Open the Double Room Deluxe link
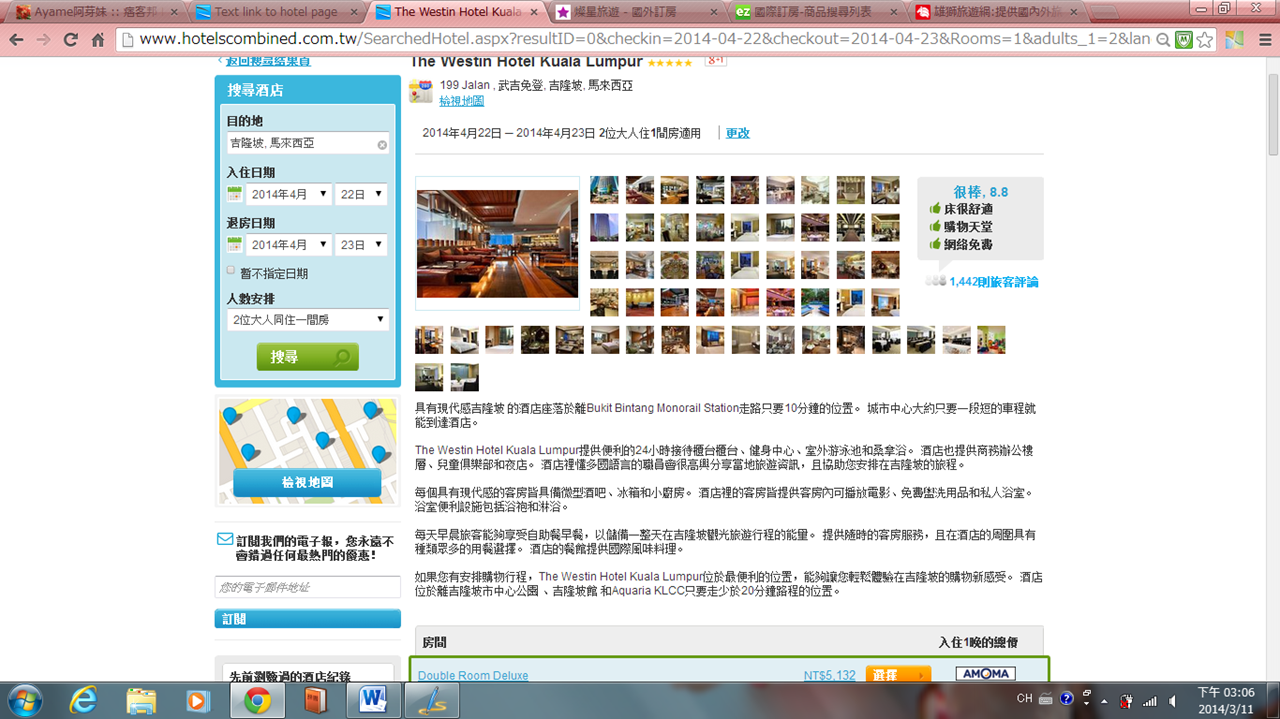This screenshot has width=1280, height=719. tap(473, 676)
